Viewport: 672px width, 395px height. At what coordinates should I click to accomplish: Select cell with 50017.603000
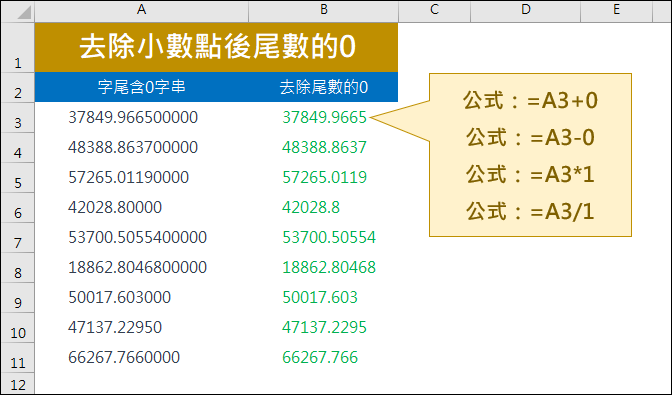[141, 297]
